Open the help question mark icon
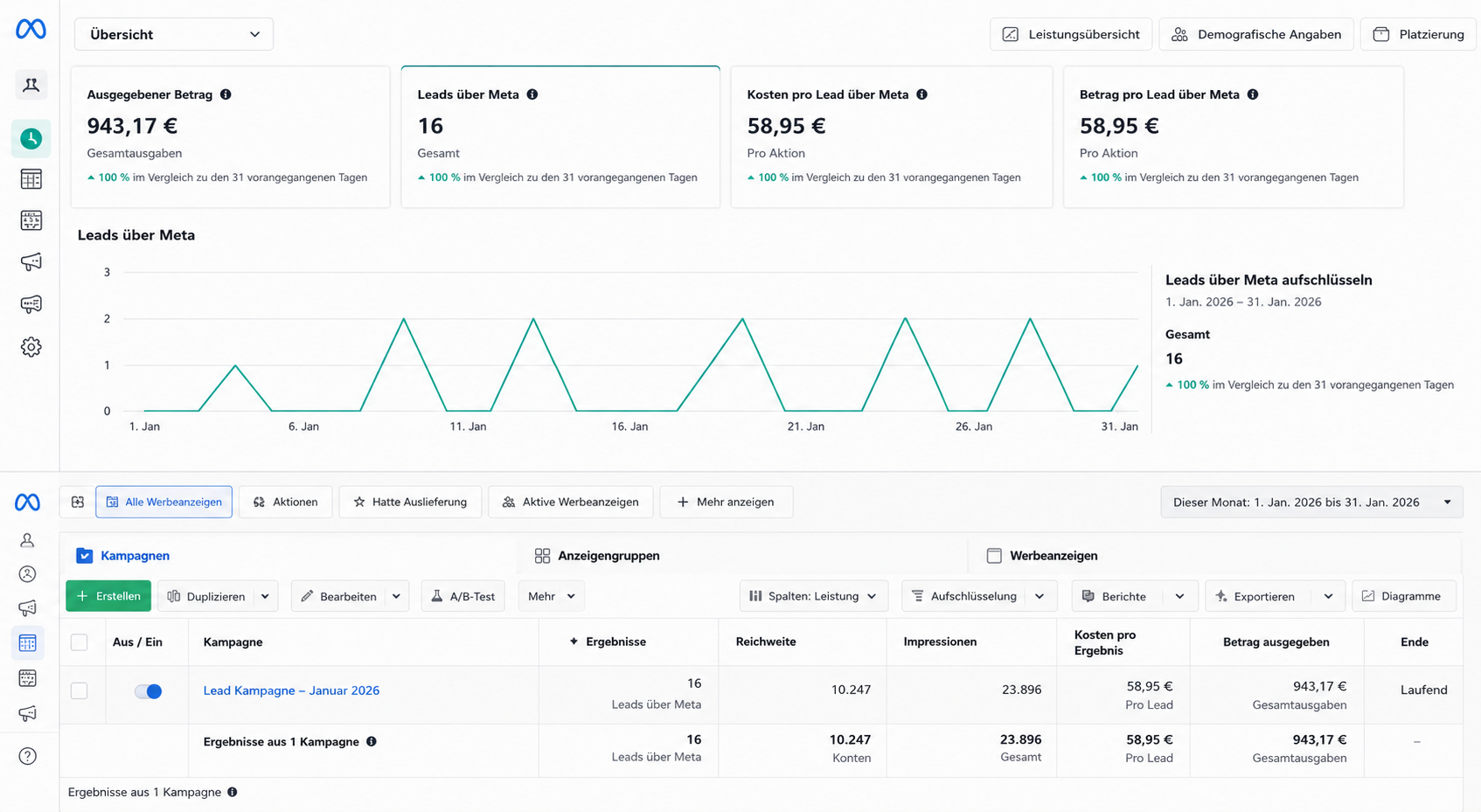The width and height of the screenshot is (1481, 812). pyautogui.click(x=28, y=756)
